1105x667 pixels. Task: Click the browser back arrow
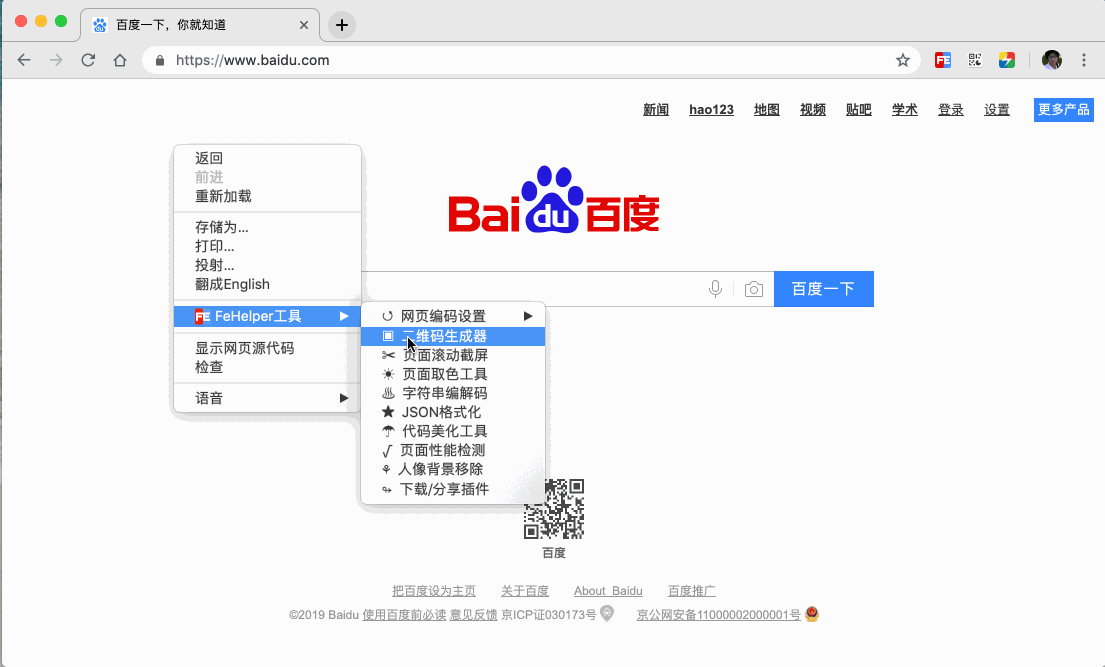[x=24, y=60]
